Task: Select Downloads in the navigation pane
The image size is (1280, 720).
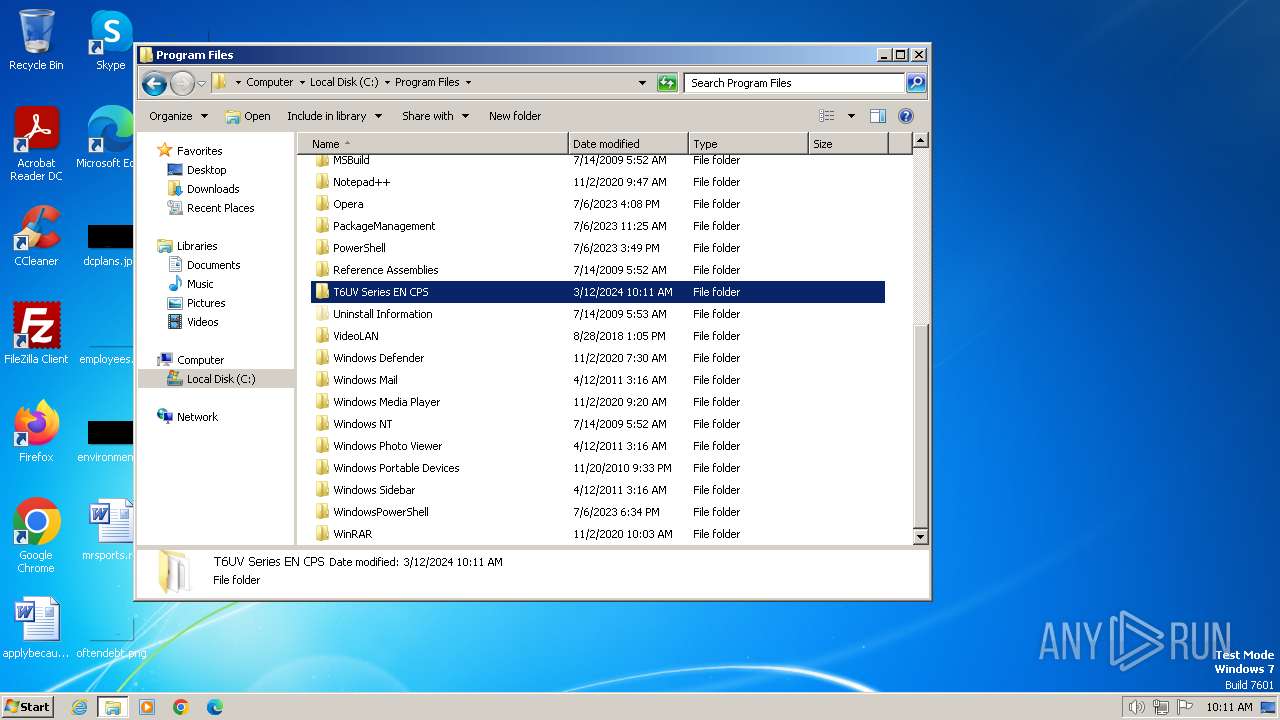Action: [213, 189]
